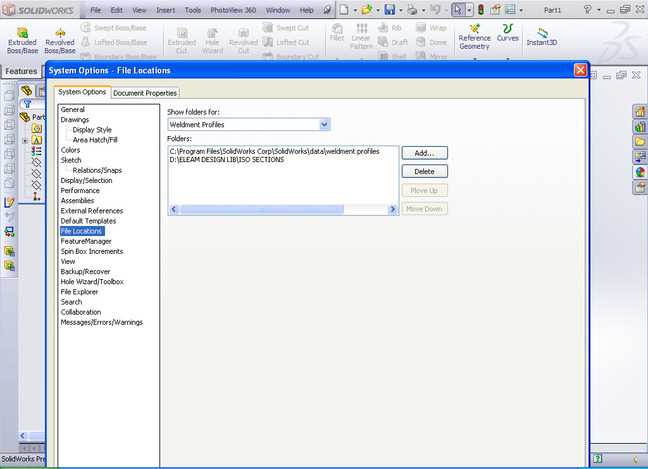
Task: Toggle Instant3D mode
Action: (542, 37)
